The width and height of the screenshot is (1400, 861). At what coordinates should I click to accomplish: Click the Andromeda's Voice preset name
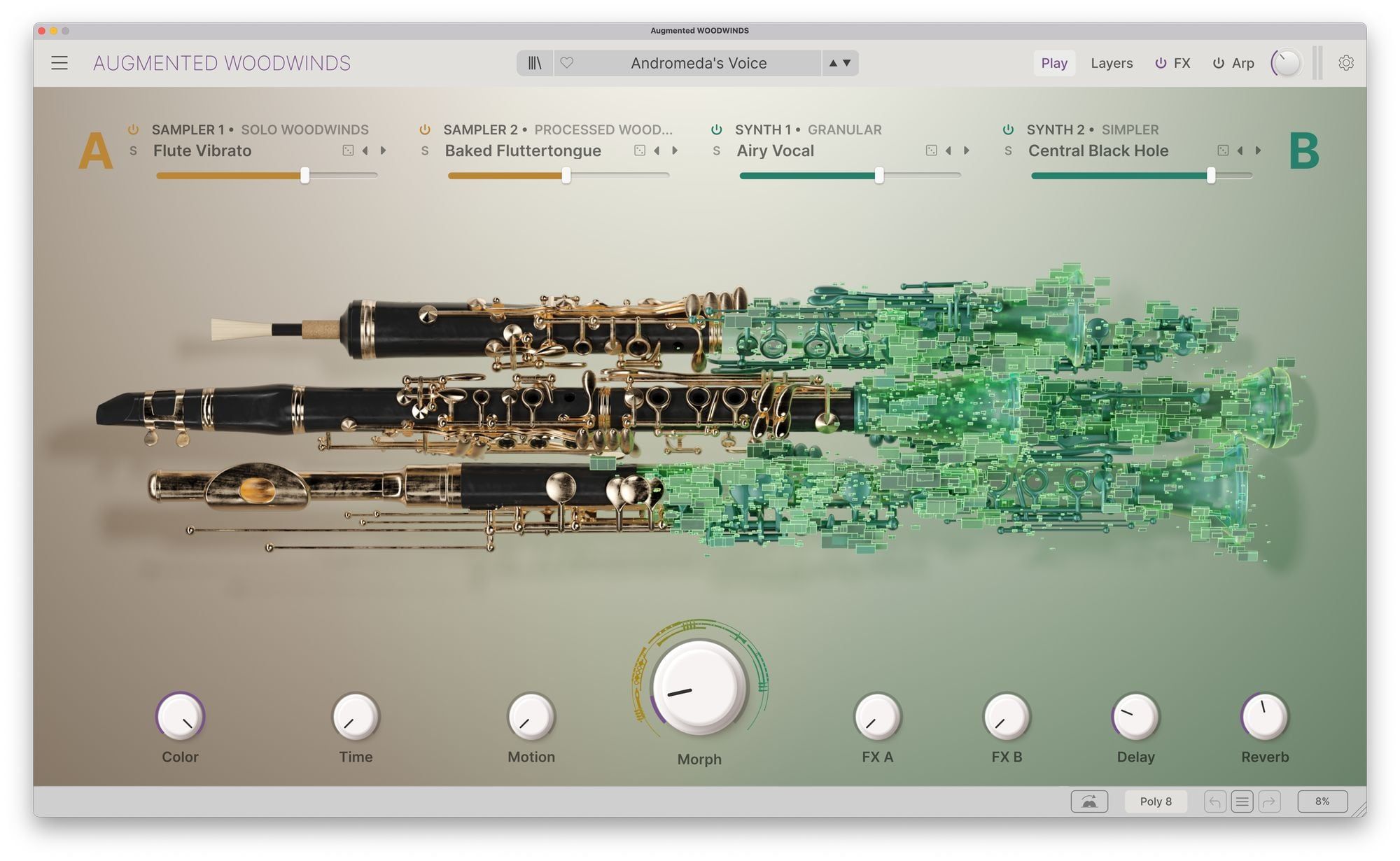pyautogui.click(x=698, y=63)
